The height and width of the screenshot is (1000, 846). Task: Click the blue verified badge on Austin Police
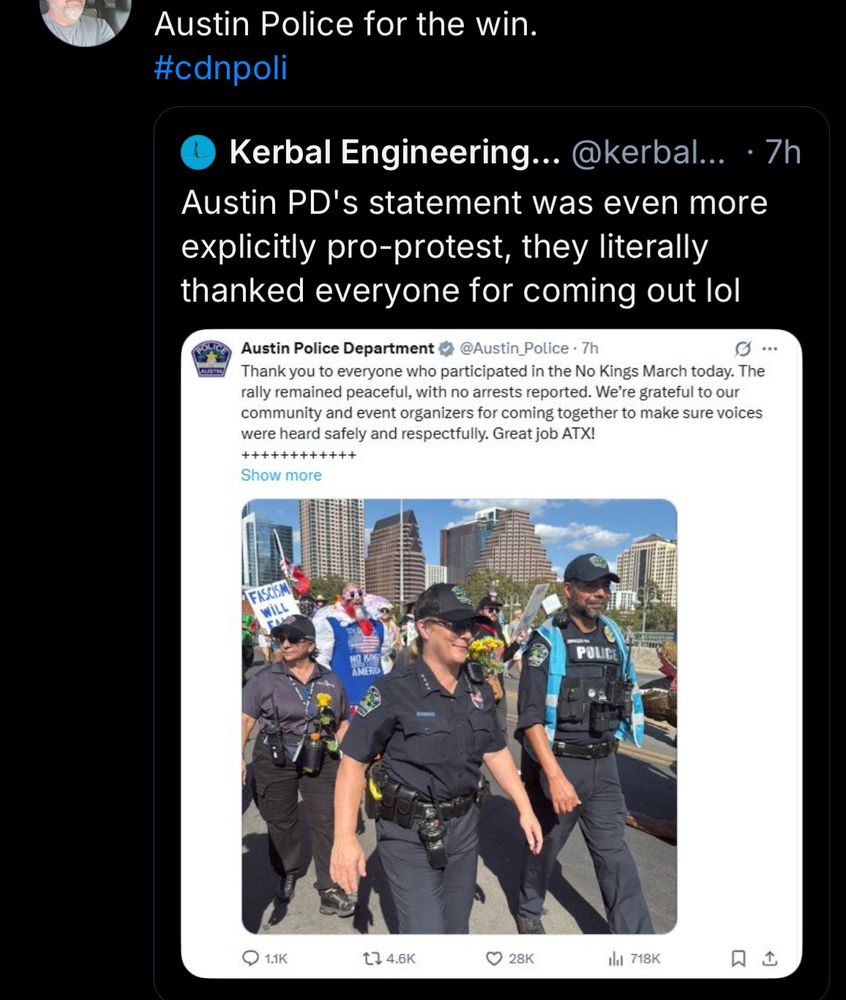[446, 348]
